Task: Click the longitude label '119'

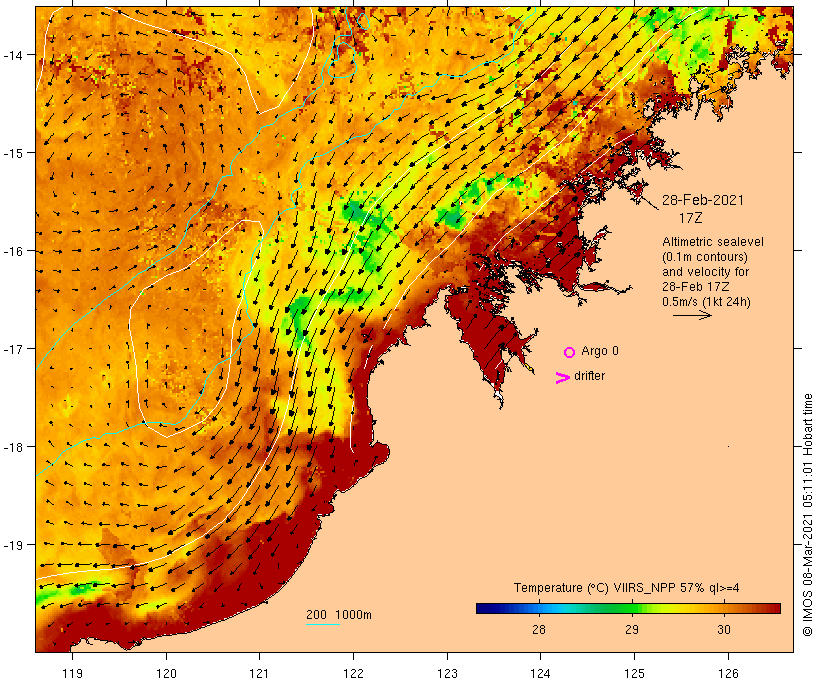Action: pos(72,673)
